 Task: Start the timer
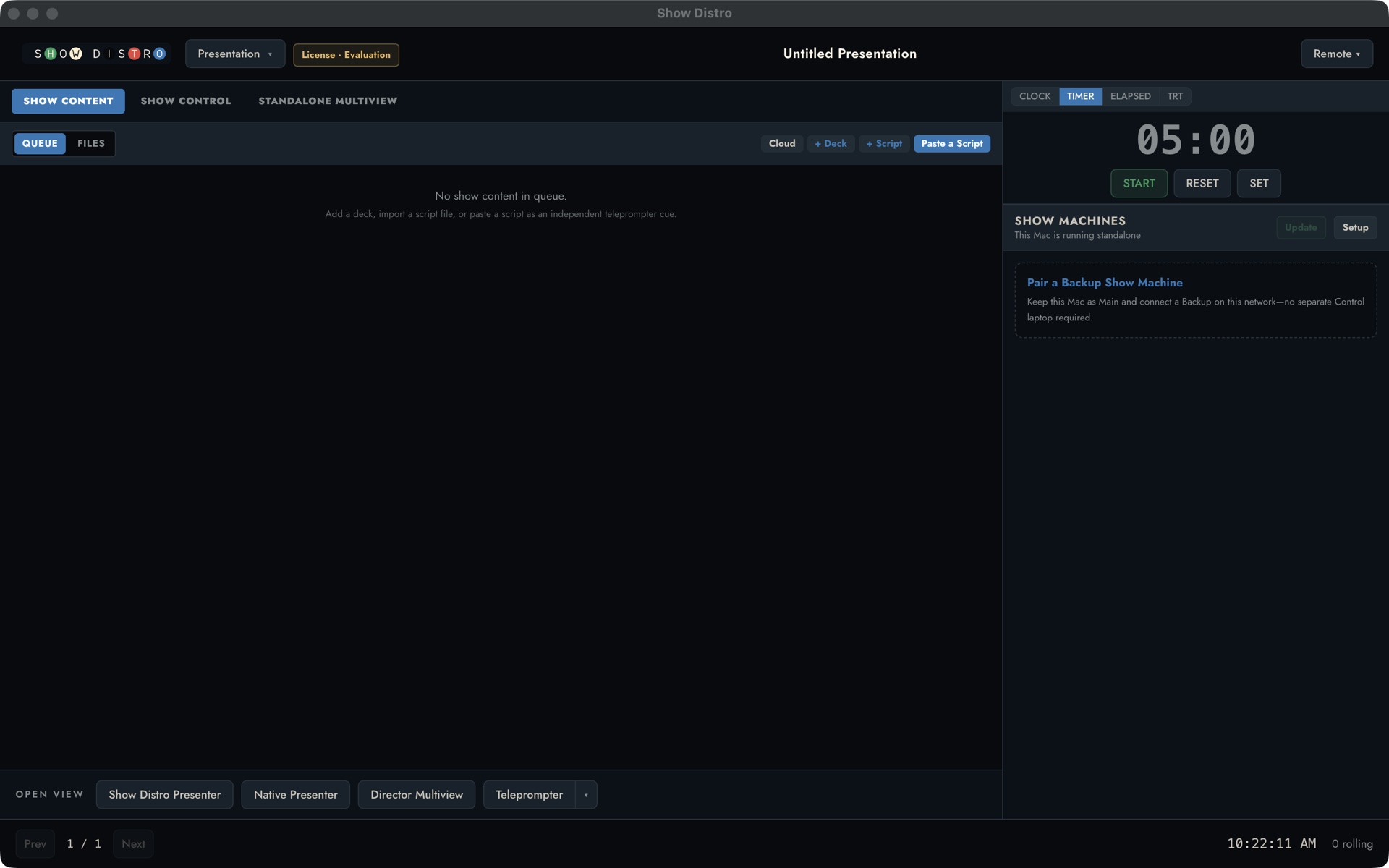click(1139, 183)
